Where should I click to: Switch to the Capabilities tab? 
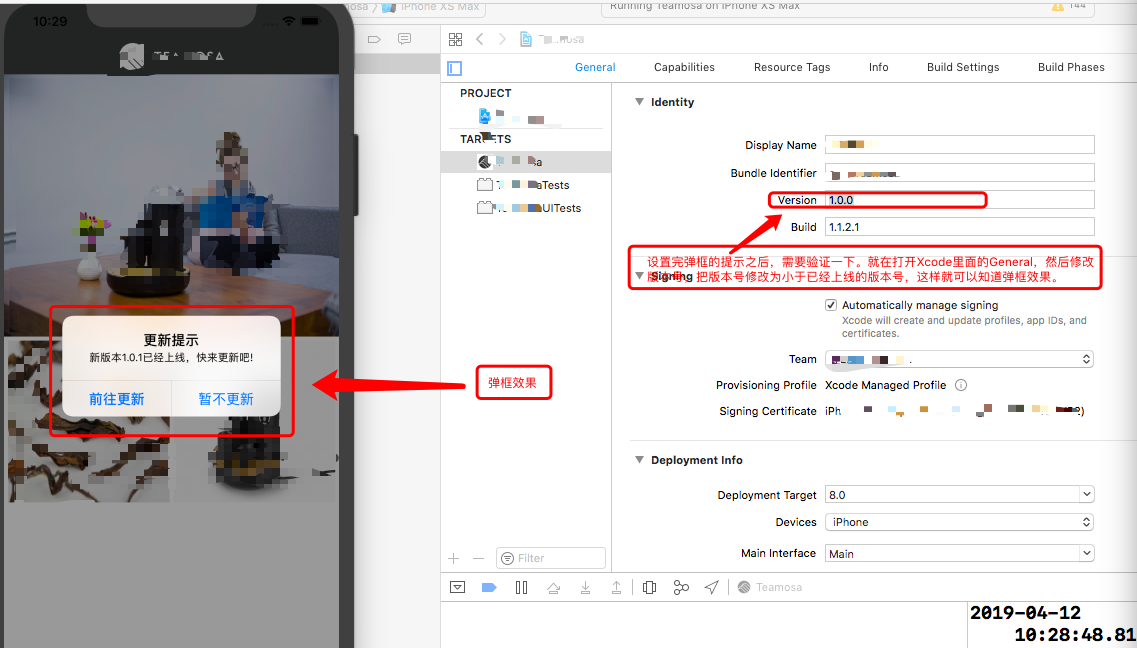click(685, 67)
